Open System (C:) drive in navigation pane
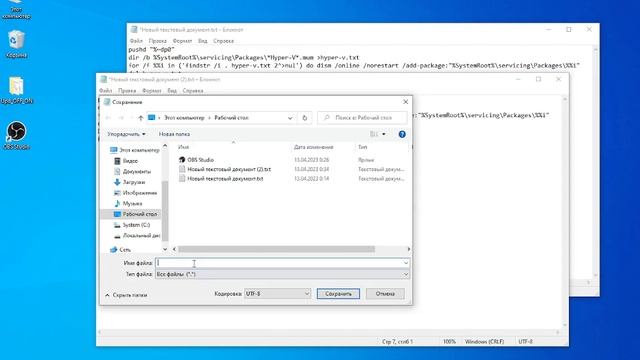This screenshot has height=360, width=640. (136, 225)
